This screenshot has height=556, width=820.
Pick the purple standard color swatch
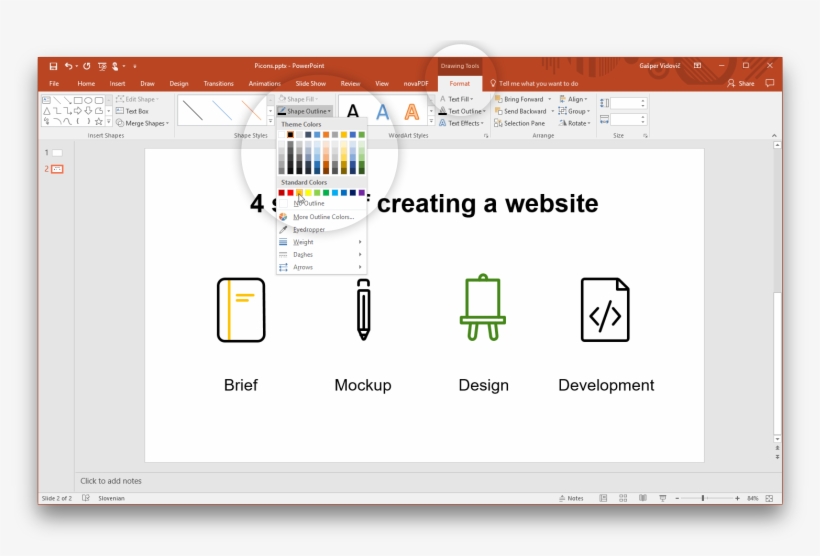361,192
